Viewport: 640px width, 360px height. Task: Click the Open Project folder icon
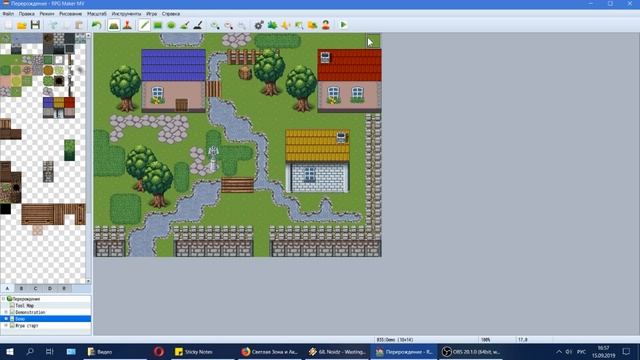(x=22, y=25)
